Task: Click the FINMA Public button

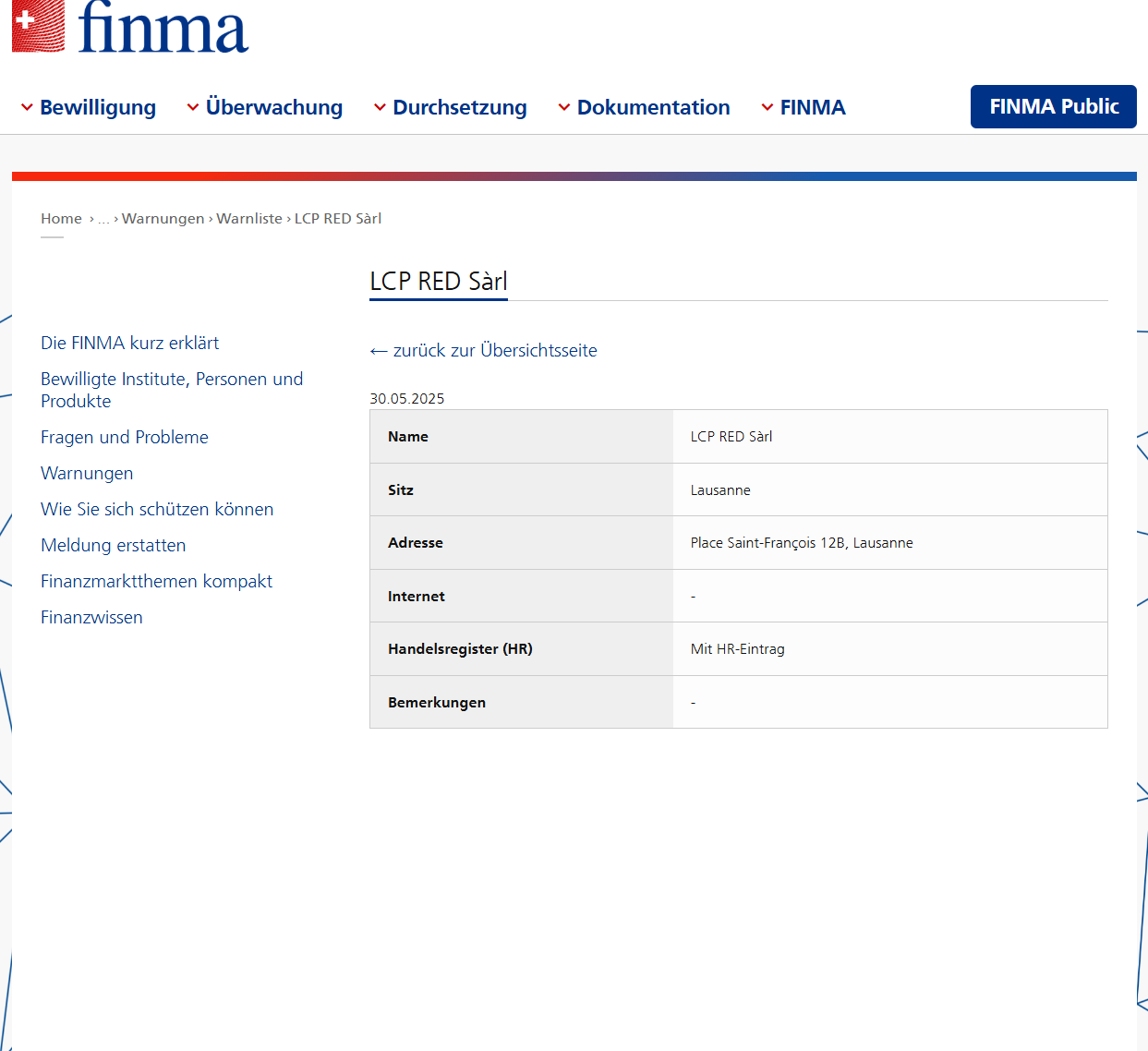Action: [1054, 106]
